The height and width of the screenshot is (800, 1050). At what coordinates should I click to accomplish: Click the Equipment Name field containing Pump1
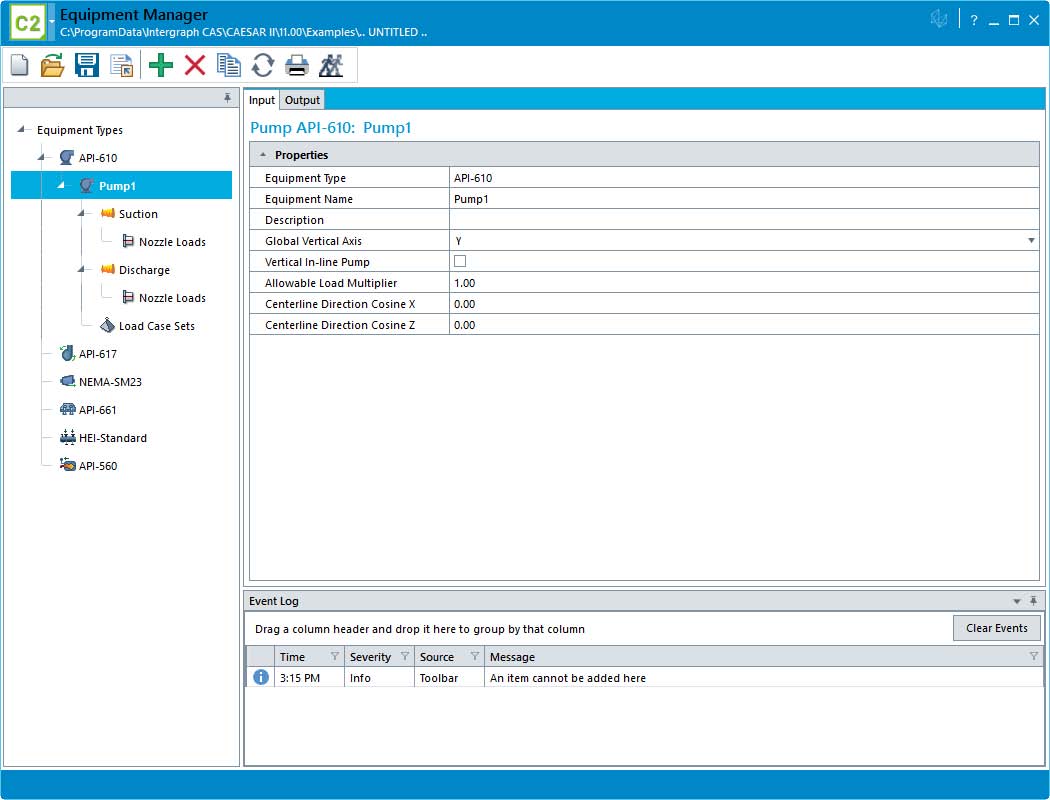click(x=744, y=199)
